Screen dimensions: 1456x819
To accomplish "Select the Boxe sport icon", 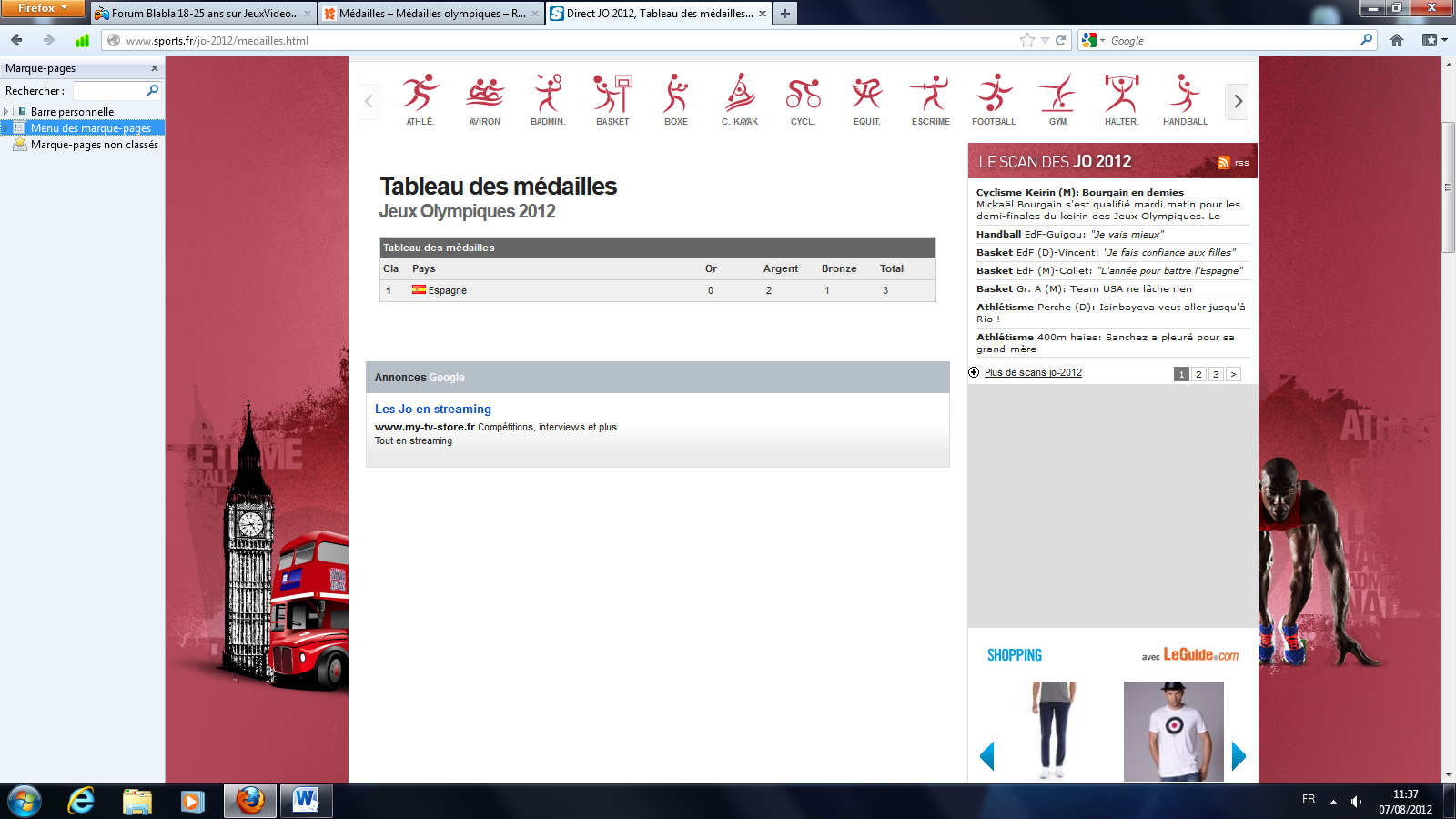I will tap(676, 99).
